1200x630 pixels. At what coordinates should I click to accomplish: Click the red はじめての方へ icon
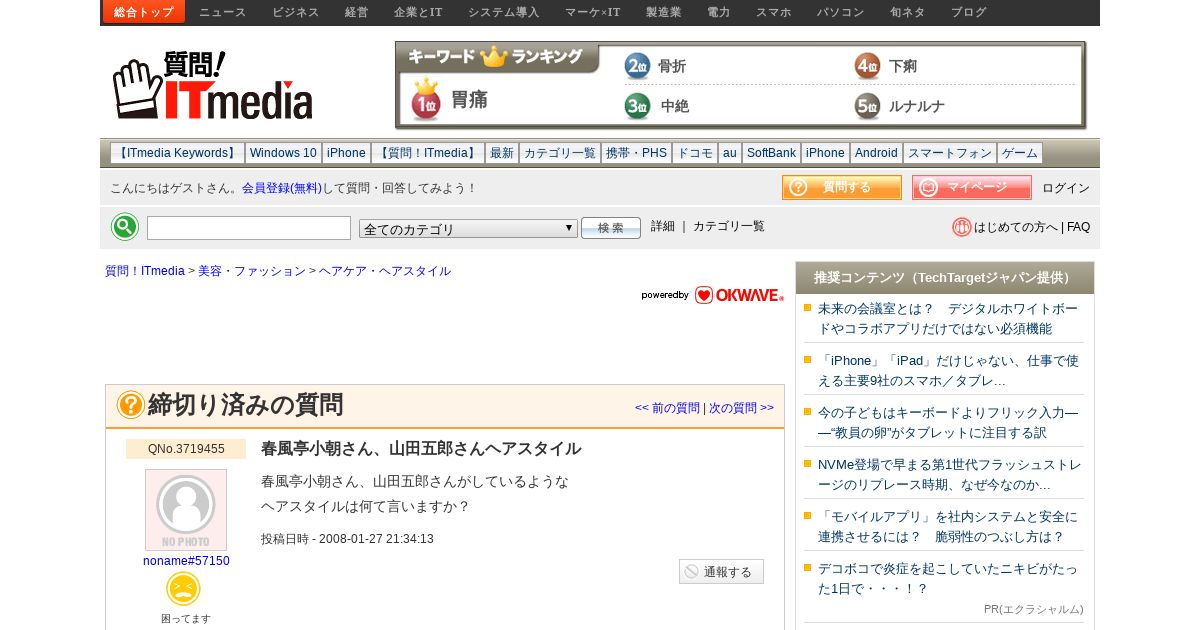pyautogui.click(x=962, y=227)
